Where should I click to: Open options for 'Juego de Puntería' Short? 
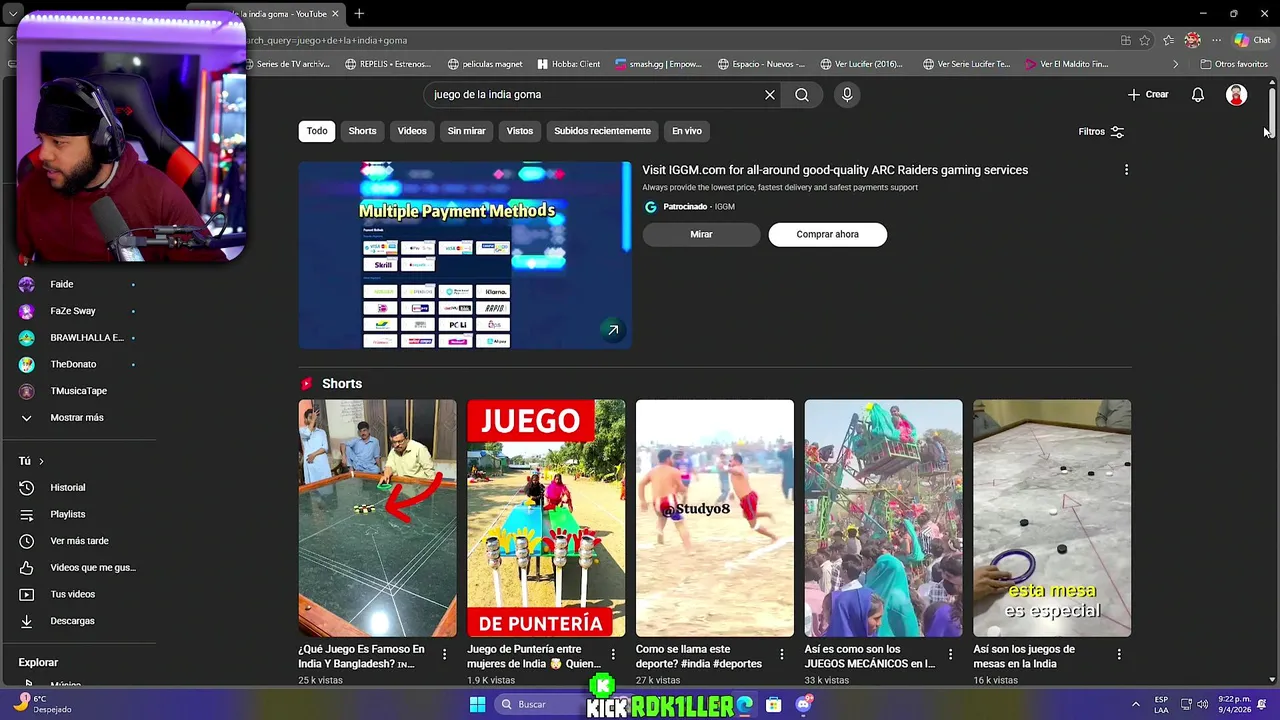point(613,654)
